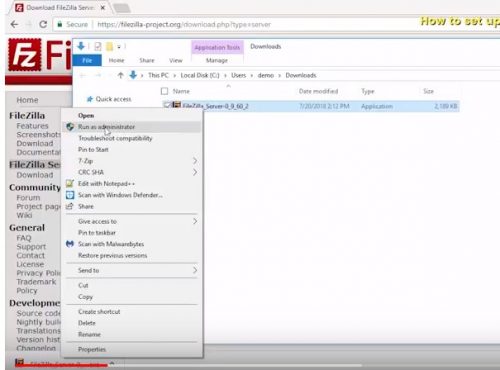Open the FAQ link under General
This screenshot has height=370, width=500.
point(24,238)
